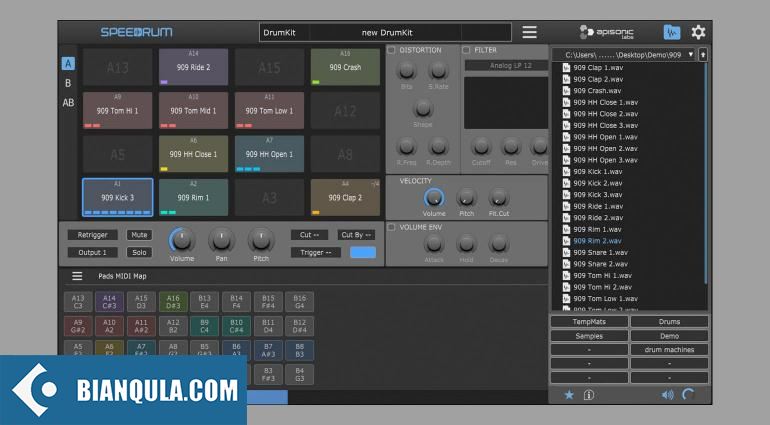
Task: Select the 909 Kick 3 pad
Action: click(x=117, y=198)
